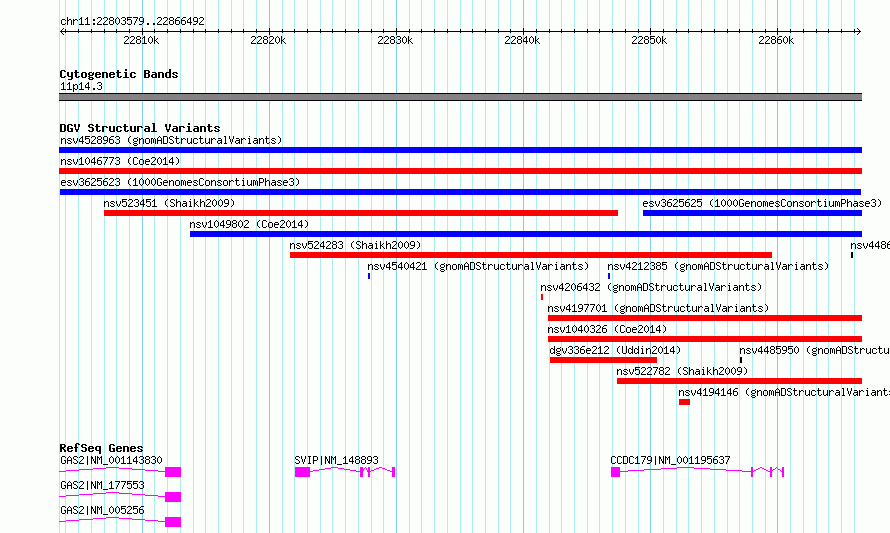Open the dgv336e212 (Uddin2014) label
This screenshot has height=533, width=890.
tap(615, 350)
